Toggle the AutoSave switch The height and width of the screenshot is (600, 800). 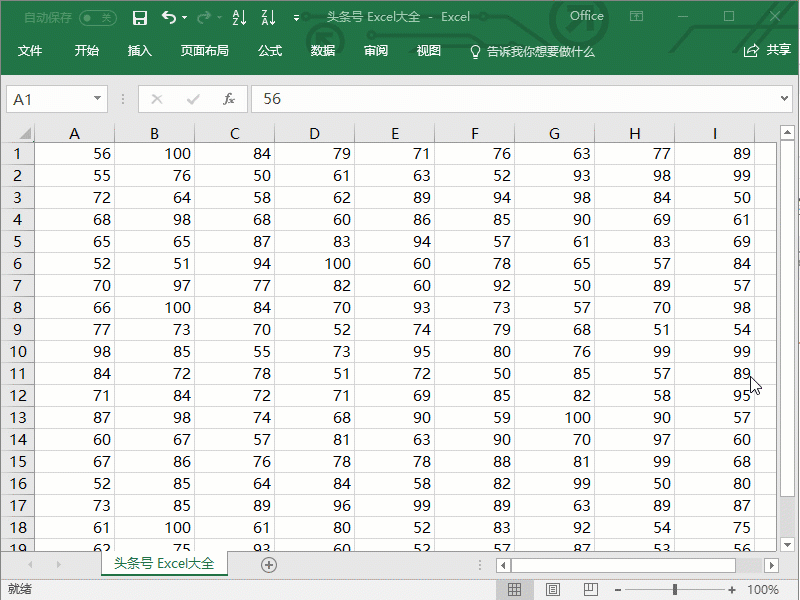[97, 18]
